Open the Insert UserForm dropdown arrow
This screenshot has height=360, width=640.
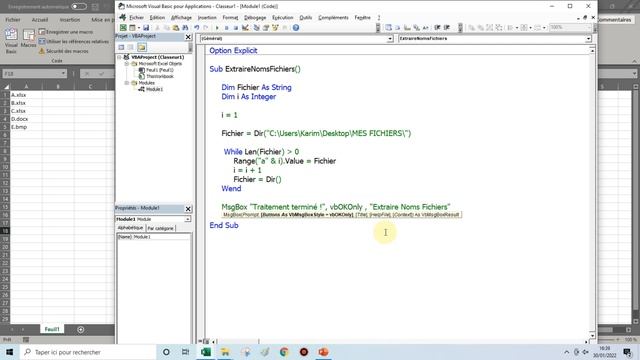(139, 28)
